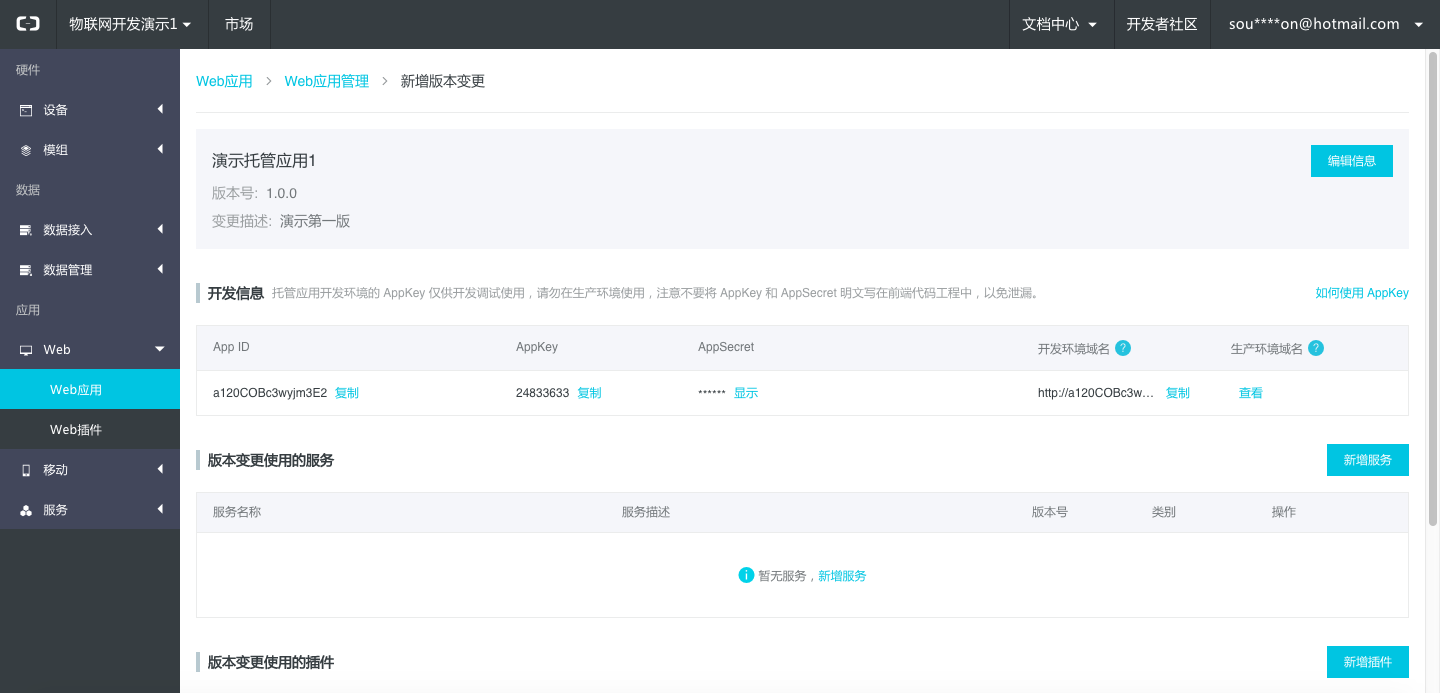The image size is (1440, 693).
Task: Open the 市场 top navigation item
Action: (x=239, y=24)
